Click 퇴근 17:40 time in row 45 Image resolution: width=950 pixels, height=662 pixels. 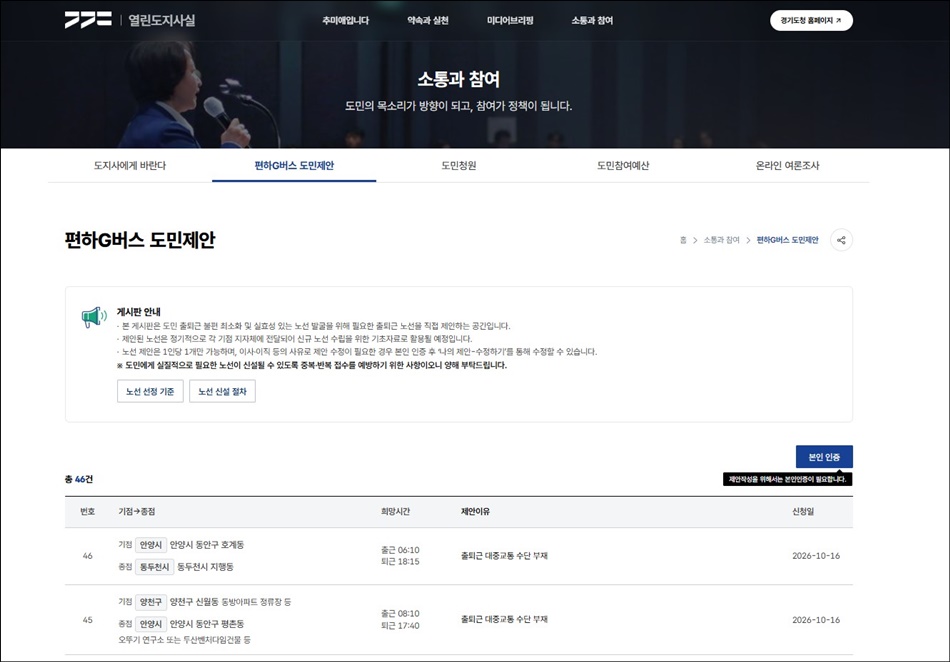click(x=400, y=626)
